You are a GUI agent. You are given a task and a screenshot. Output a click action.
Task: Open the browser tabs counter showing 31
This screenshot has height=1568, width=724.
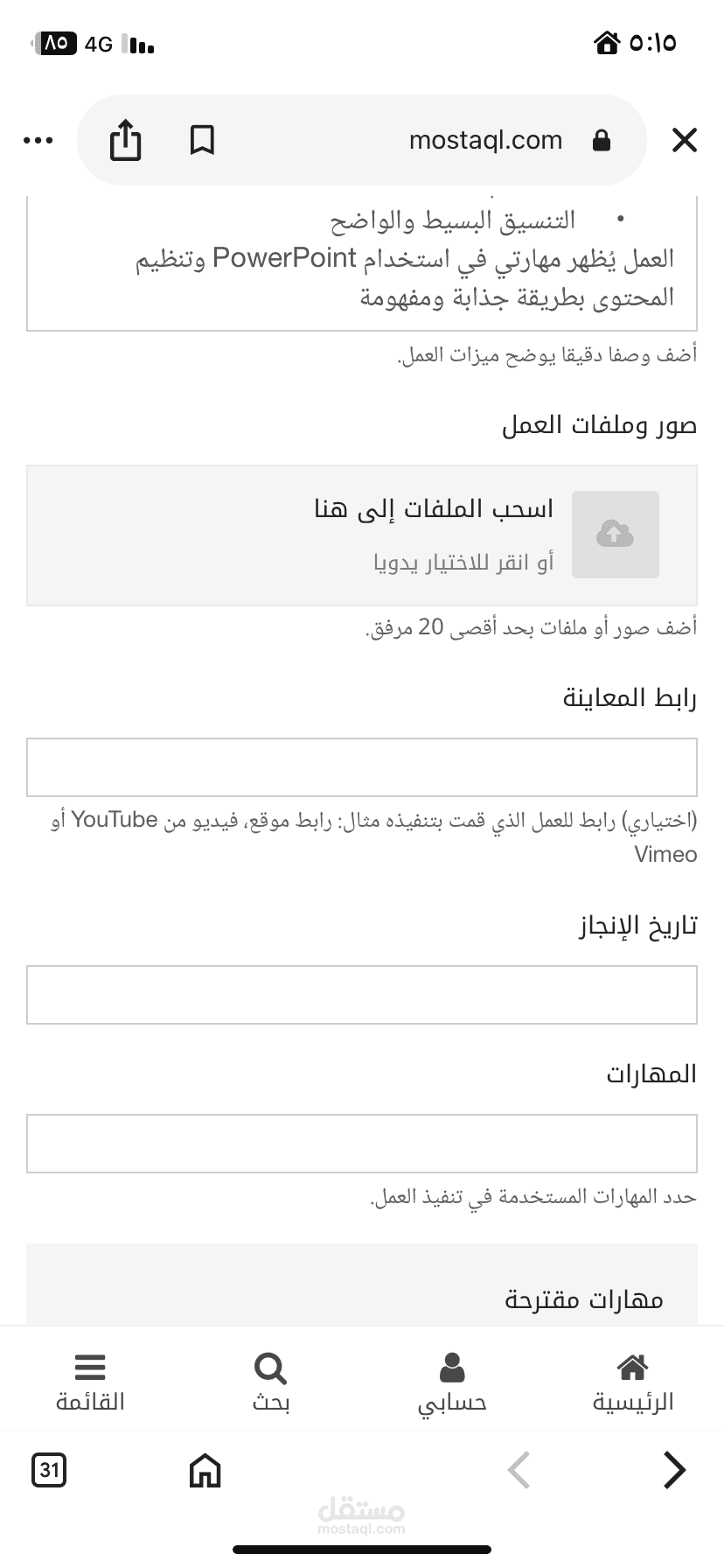pos(49,1470)
